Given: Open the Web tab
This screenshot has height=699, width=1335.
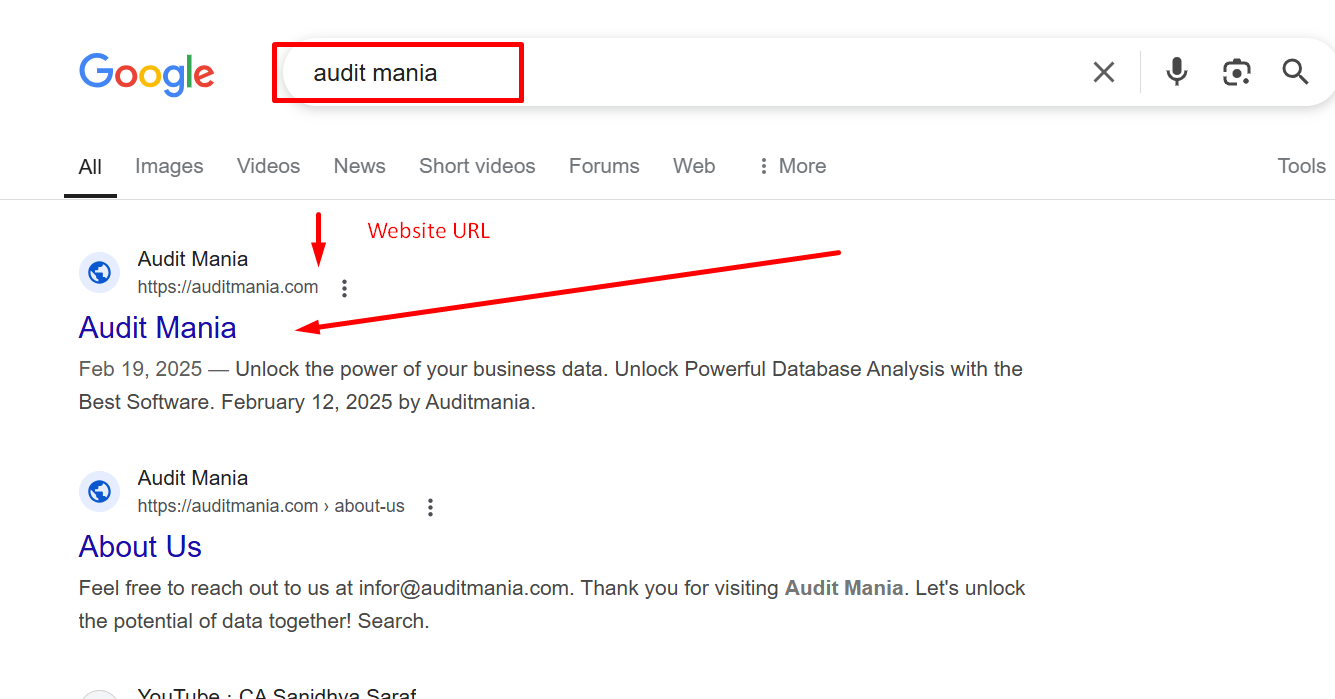Looking at the screenshot, I should [x=694, y=166].
